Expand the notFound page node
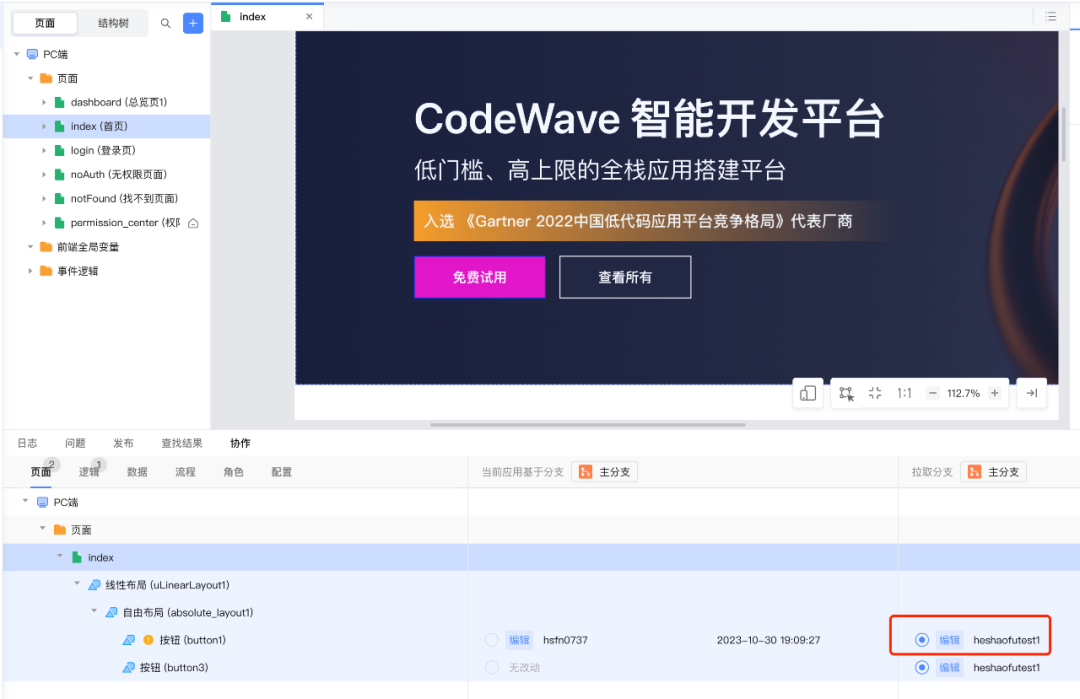 point(44,198)
